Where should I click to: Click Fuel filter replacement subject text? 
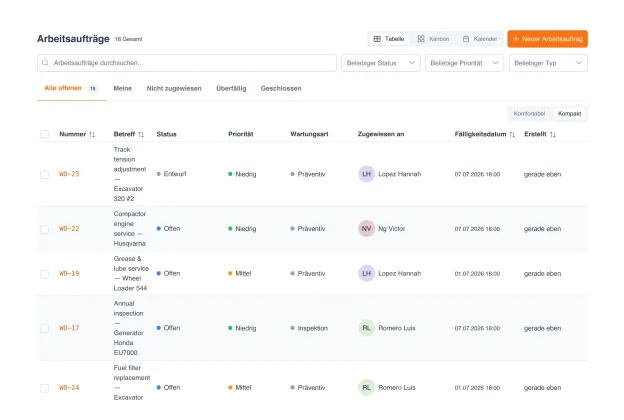(x=132, y=383)
